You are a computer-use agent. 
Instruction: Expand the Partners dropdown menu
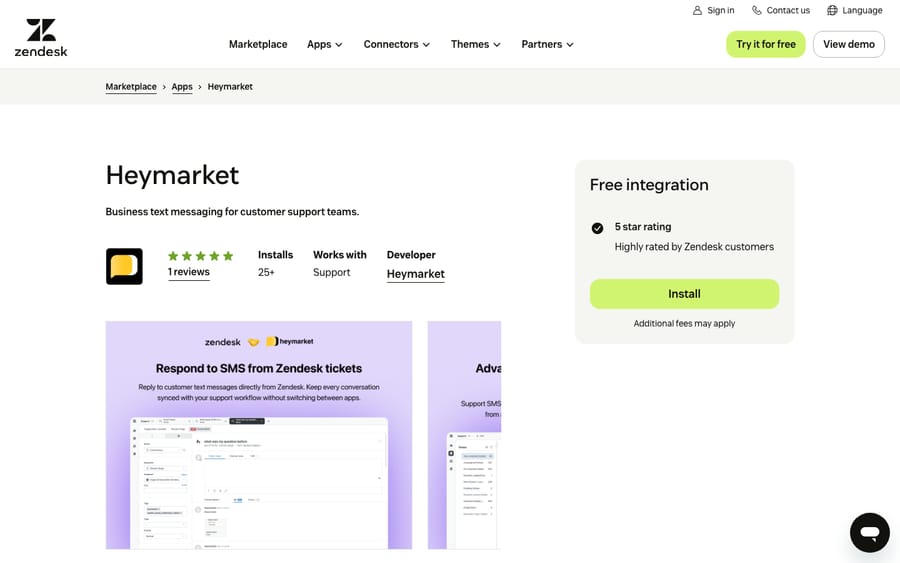(x=547, y=44)
